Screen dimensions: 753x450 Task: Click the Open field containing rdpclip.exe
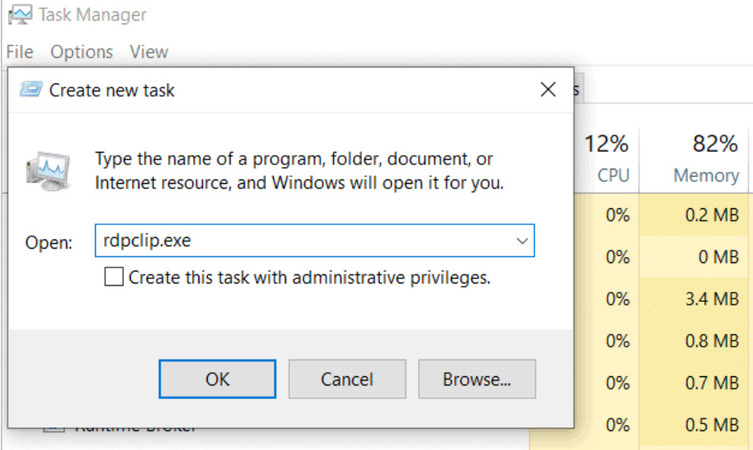(x=315, y=241)
